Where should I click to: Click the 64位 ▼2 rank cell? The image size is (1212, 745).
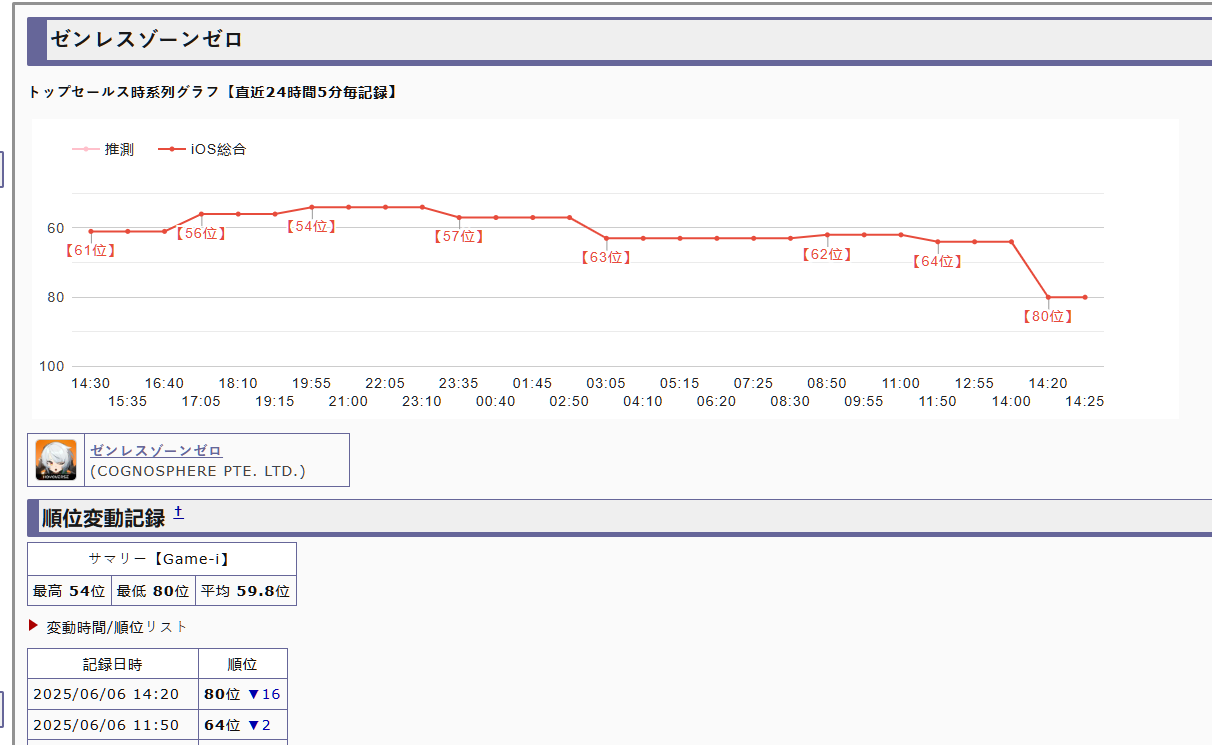(x=243, y=725)
